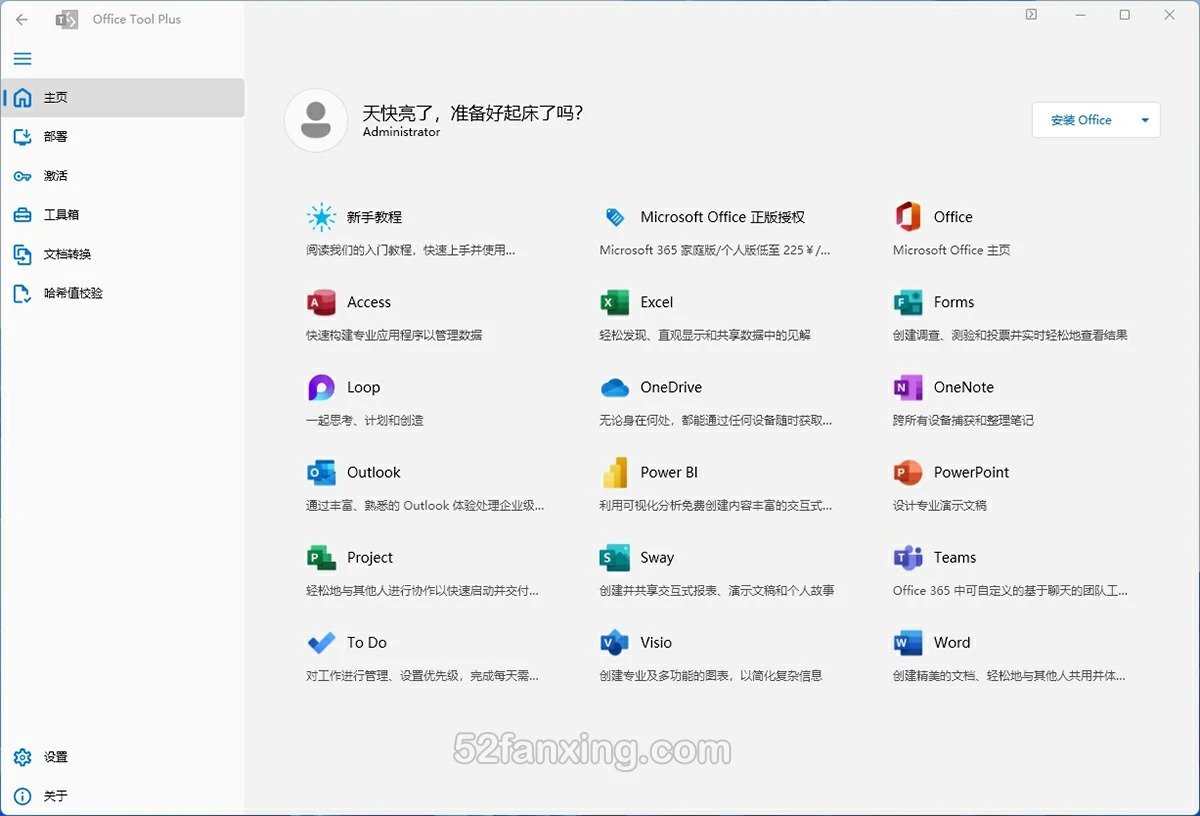Click the To Do checkmark icon
This screenshot has height=816, width=1200.
[321, 642]
